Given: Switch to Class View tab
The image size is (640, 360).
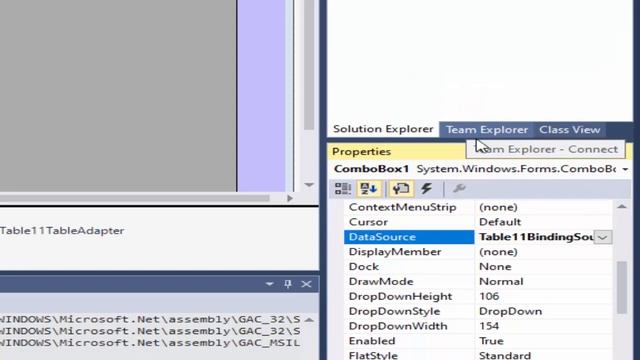Looking at the screenshot, I should tap(570, 130).
